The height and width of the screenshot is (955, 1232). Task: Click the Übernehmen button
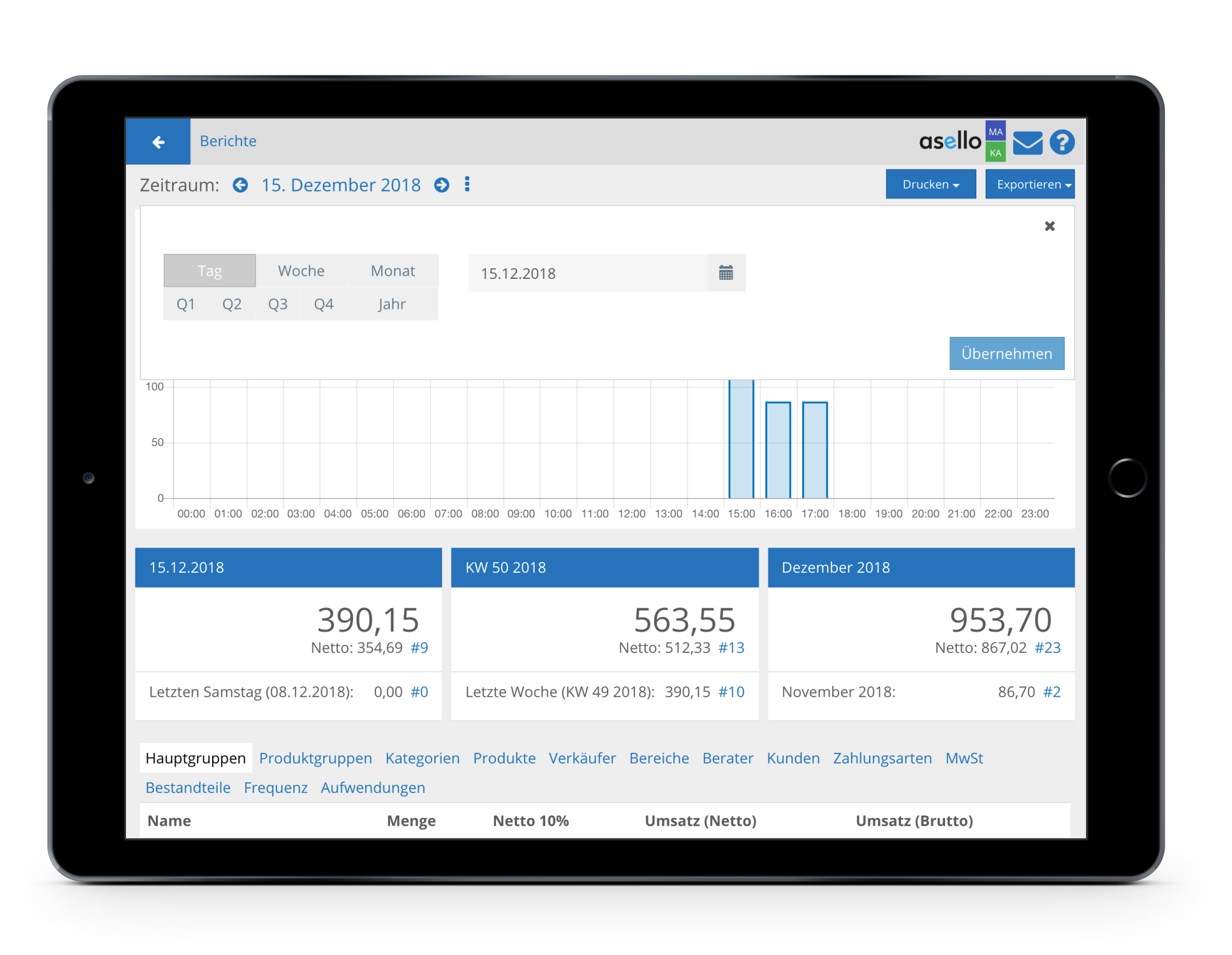point(1006,354)
